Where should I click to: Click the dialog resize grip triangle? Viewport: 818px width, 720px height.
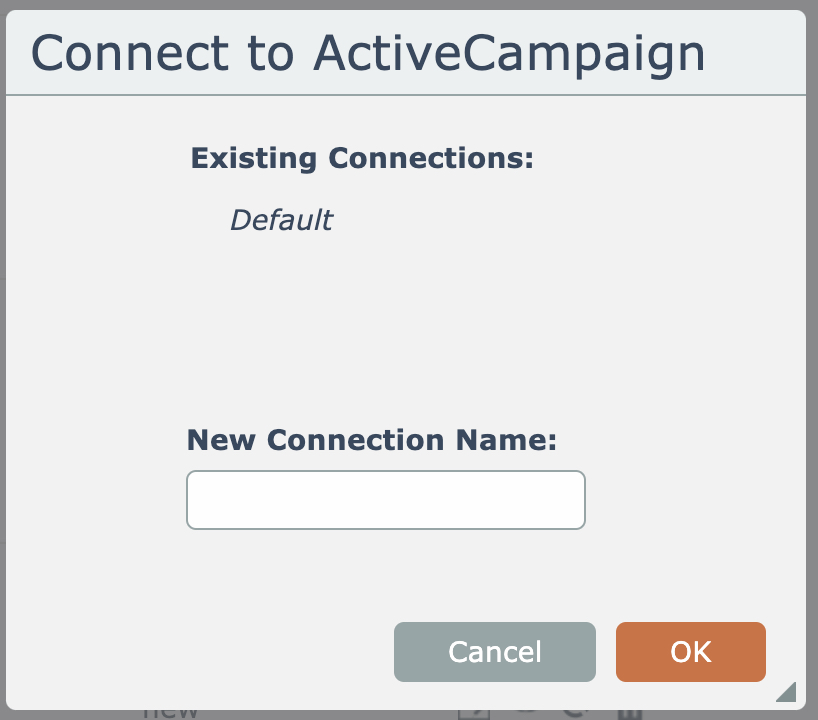pos(786,691)
